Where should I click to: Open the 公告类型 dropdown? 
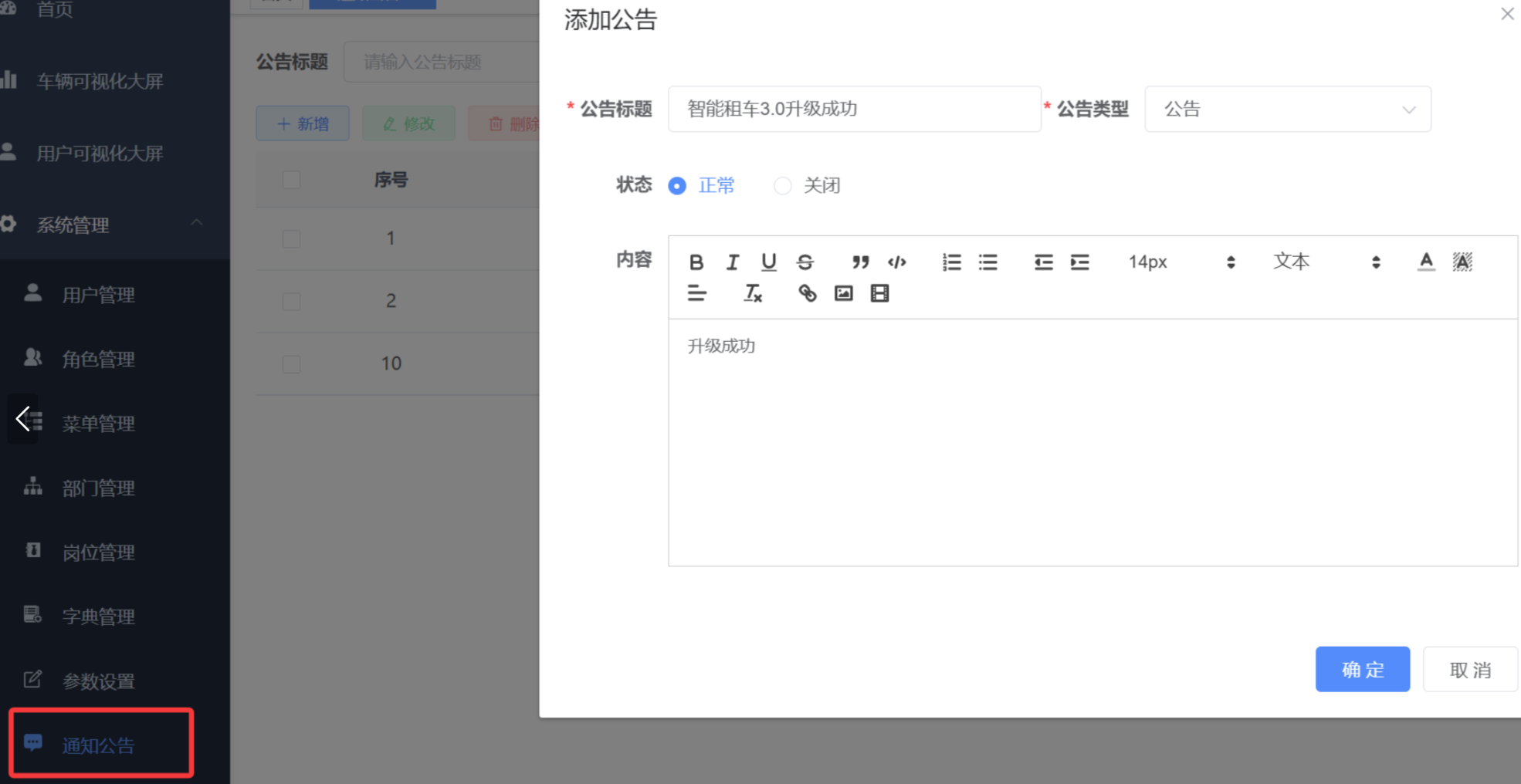(x=1287, y=110)
